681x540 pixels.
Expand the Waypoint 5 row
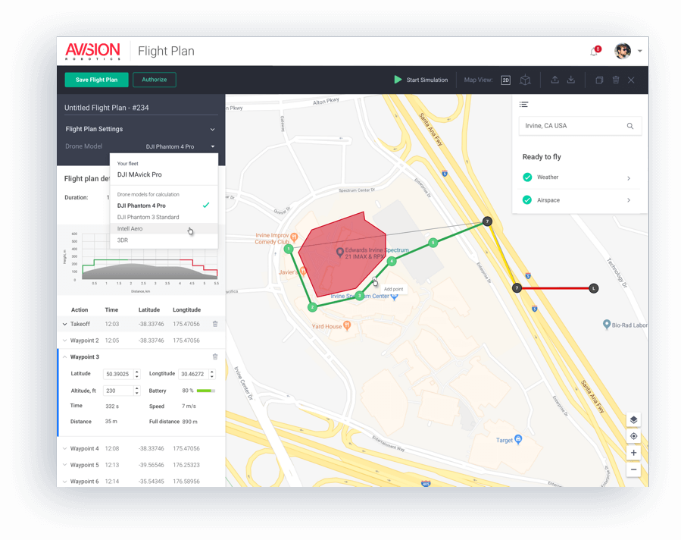pyautogui.click(x=65, y=465)
